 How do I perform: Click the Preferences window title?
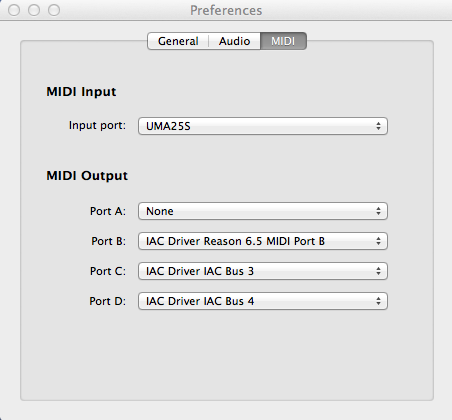tap(226, 10)
